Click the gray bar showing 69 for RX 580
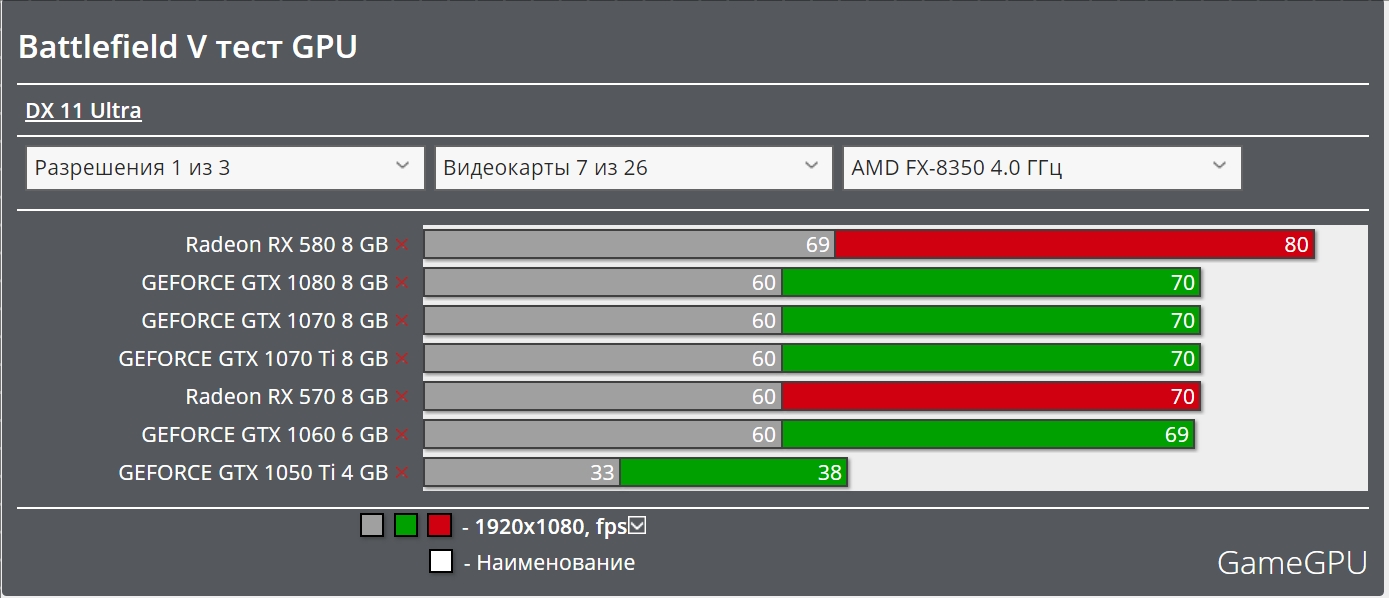Screen dimensions: 1389x598 (630, 245)
